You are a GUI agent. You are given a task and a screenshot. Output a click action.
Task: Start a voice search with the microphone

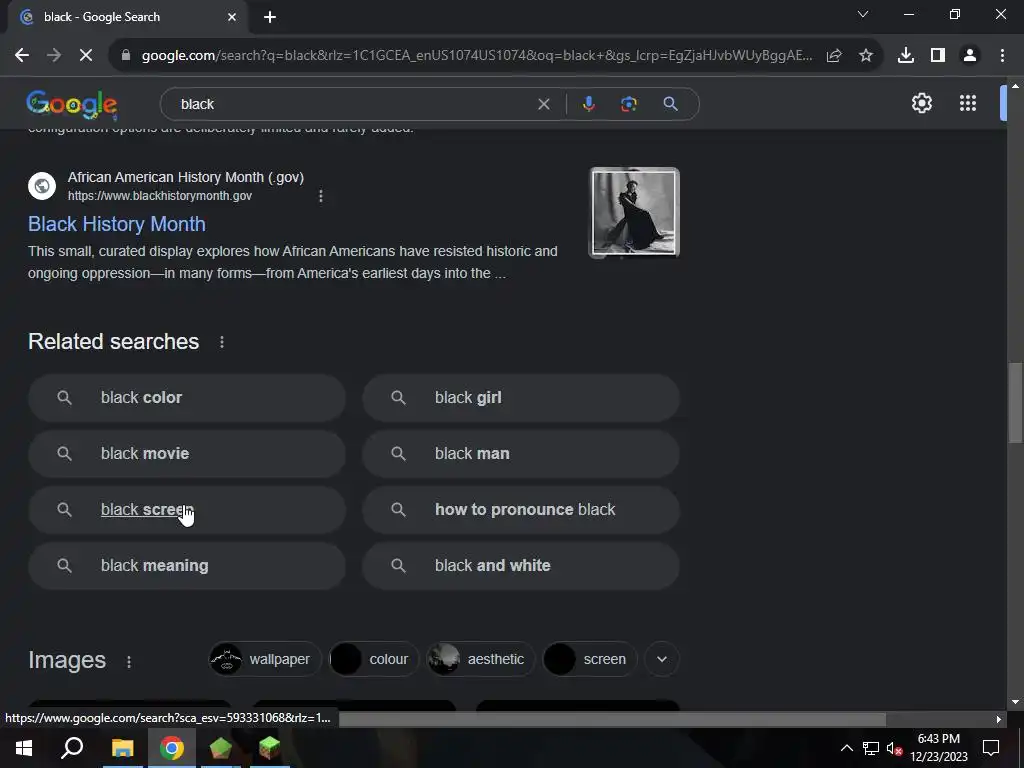[588, 104]
